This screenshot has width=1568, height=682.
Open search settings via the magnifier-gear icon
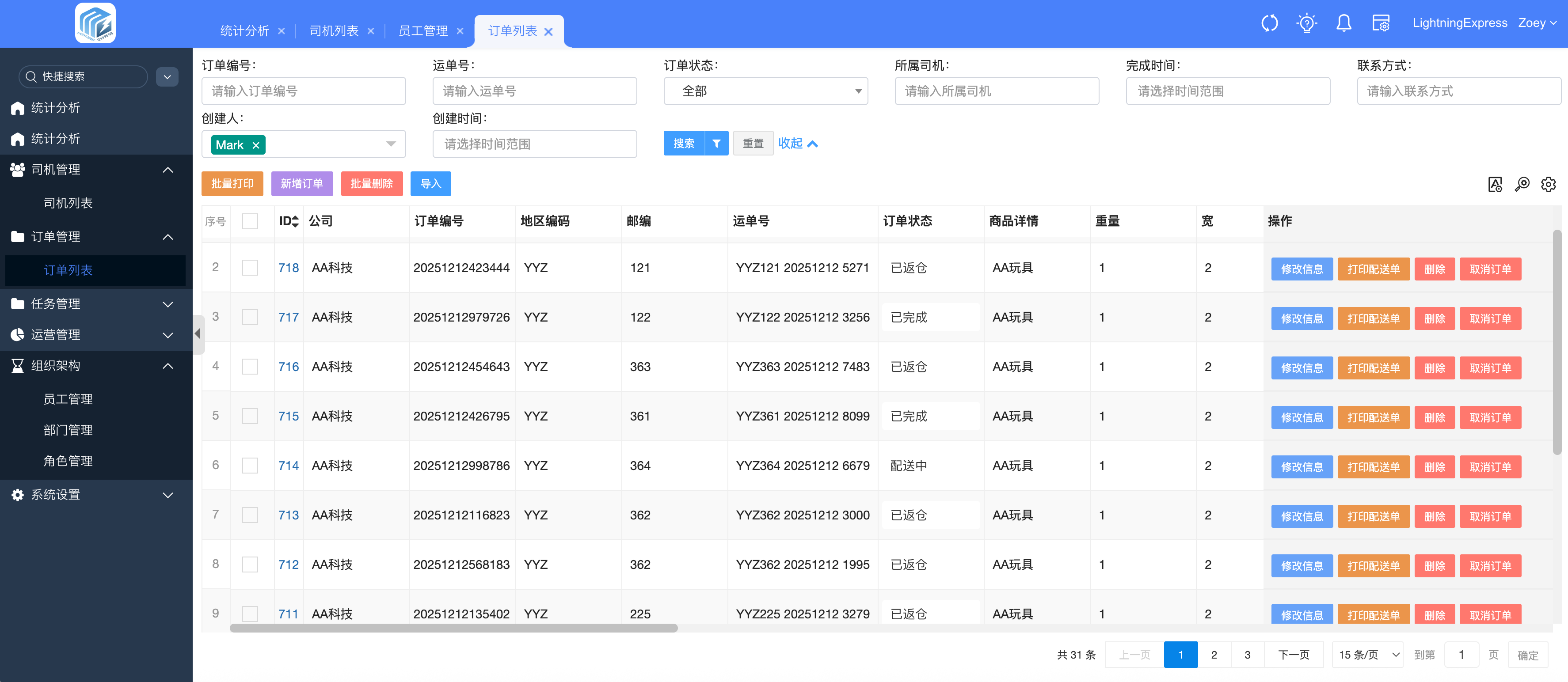click(x=1522, y=184)
